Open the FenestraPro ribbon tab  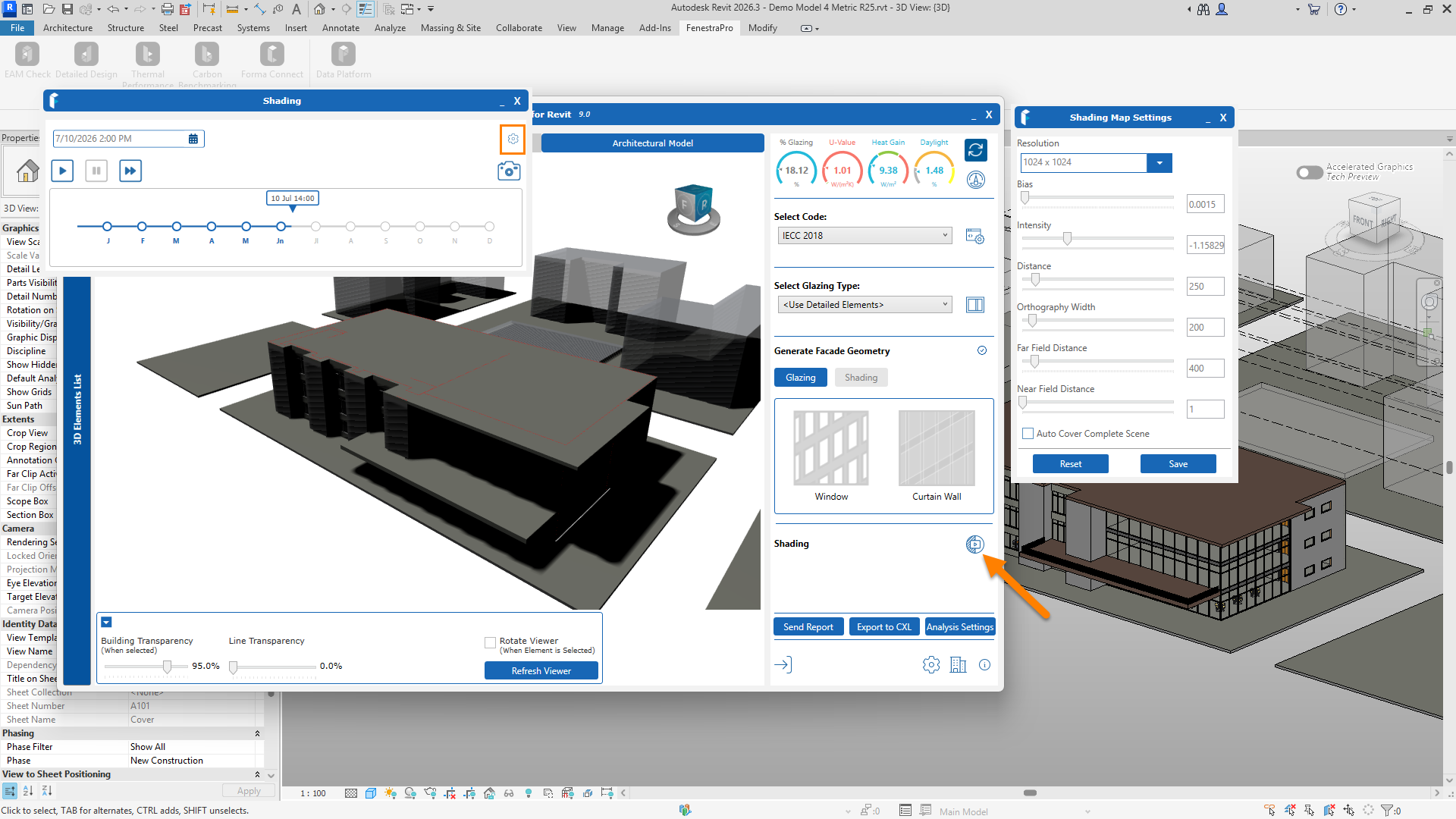[709, 28]
